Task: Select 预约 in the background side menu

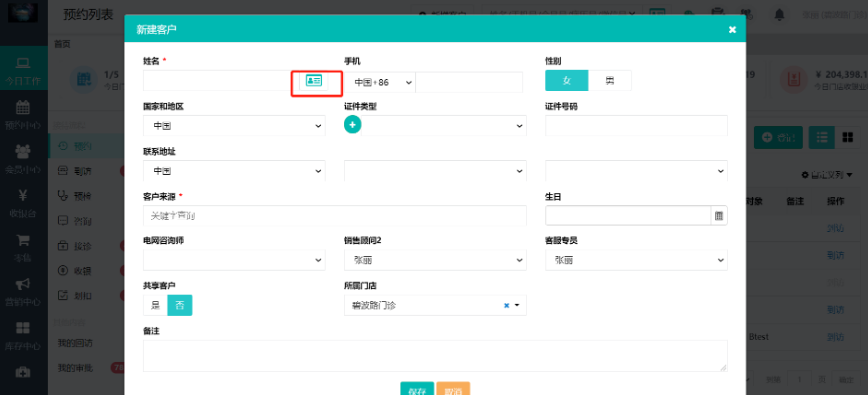Action: (x=83, y=146)
